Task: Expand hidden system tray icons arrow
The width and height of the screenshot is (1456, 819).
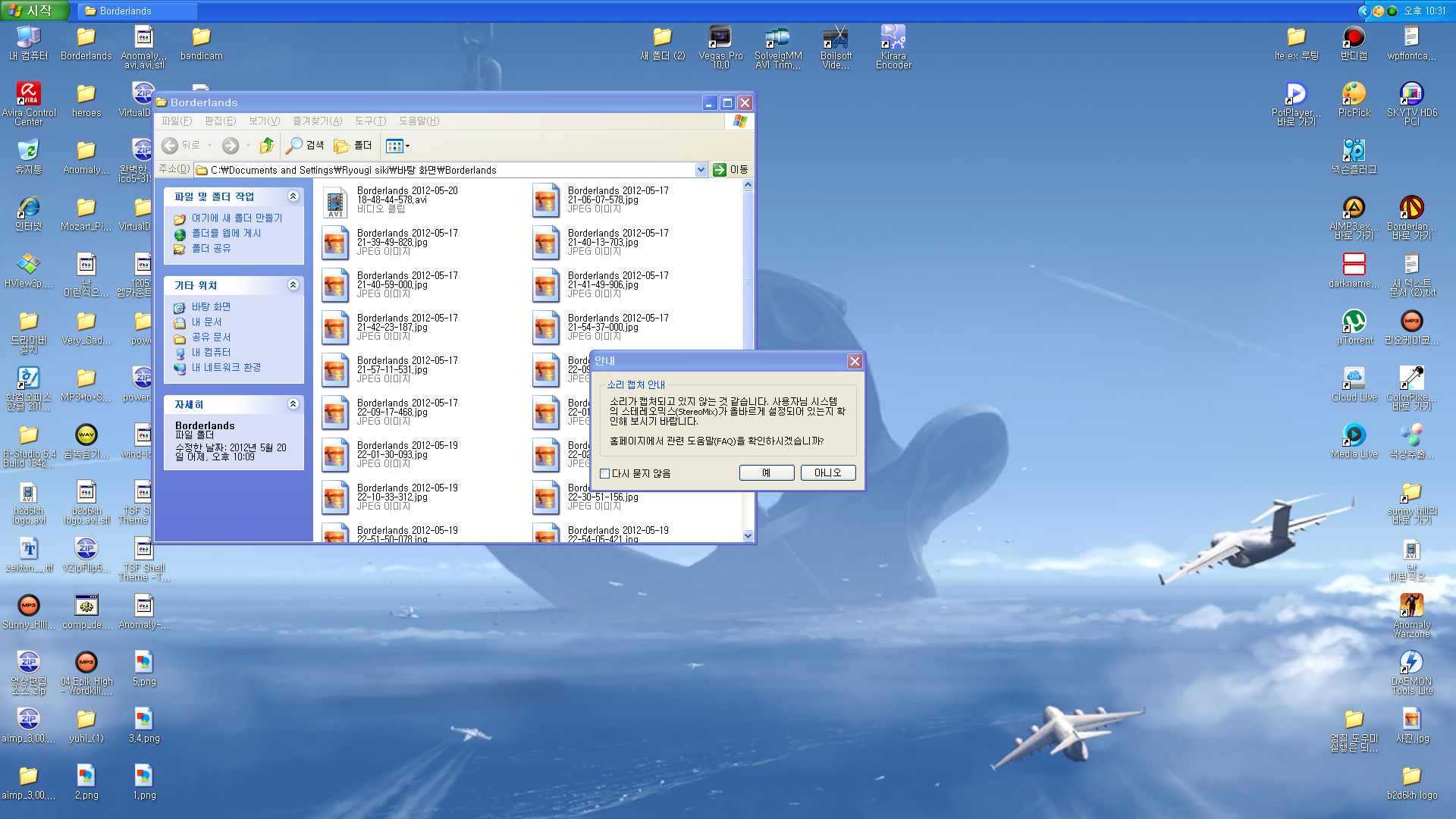Action: pyautogui.click(x=1363, y=11)
